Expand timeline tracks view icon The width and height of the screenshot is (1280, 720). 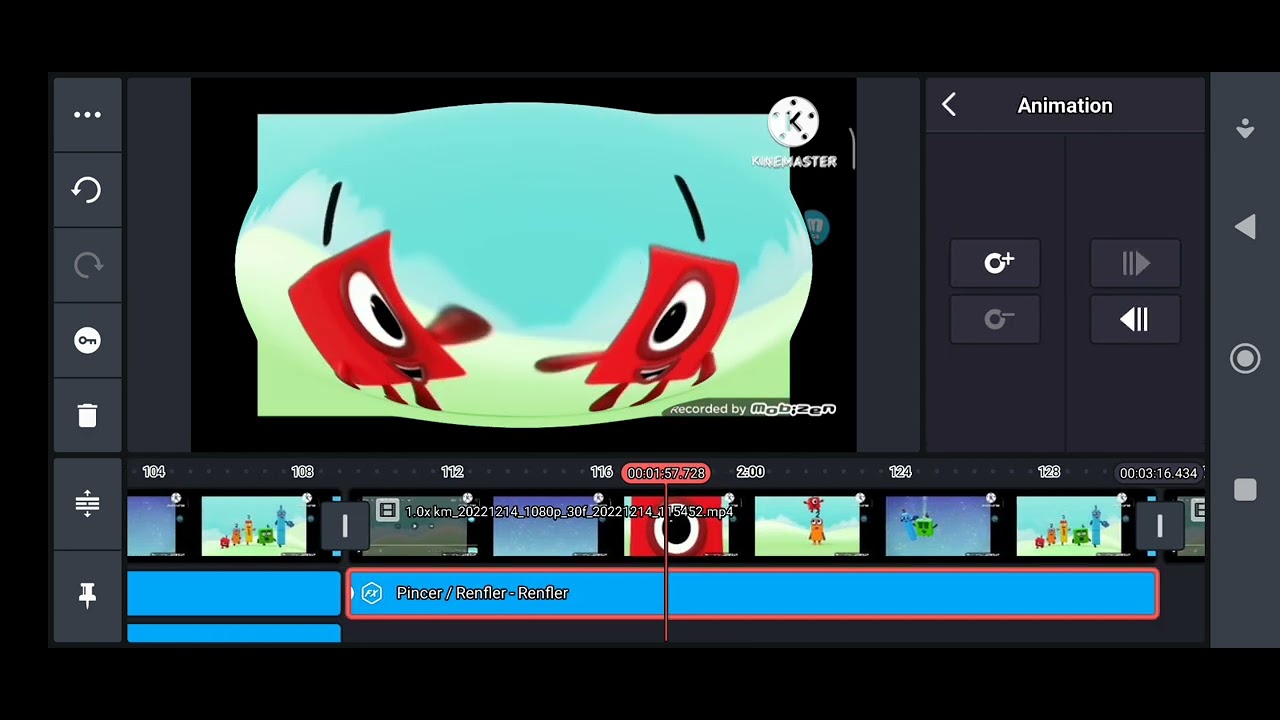click(87, 503)
